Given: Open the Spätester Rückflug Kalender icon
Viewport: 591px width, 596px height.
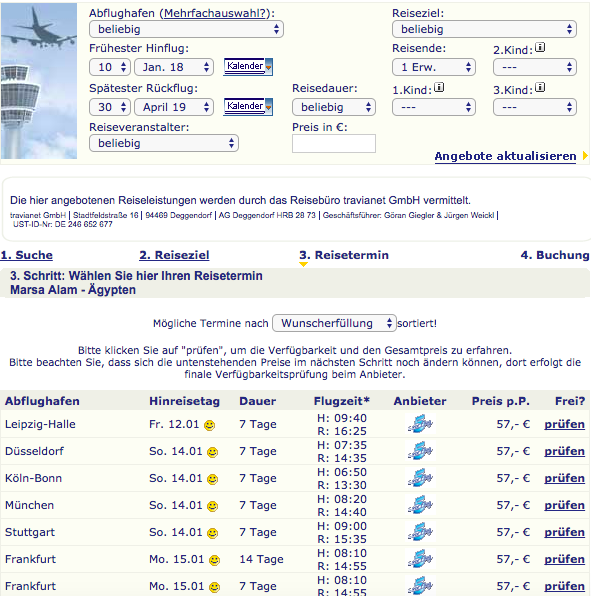Looking at the screenshot, I should pyautogui.click(x=248, y=107).
